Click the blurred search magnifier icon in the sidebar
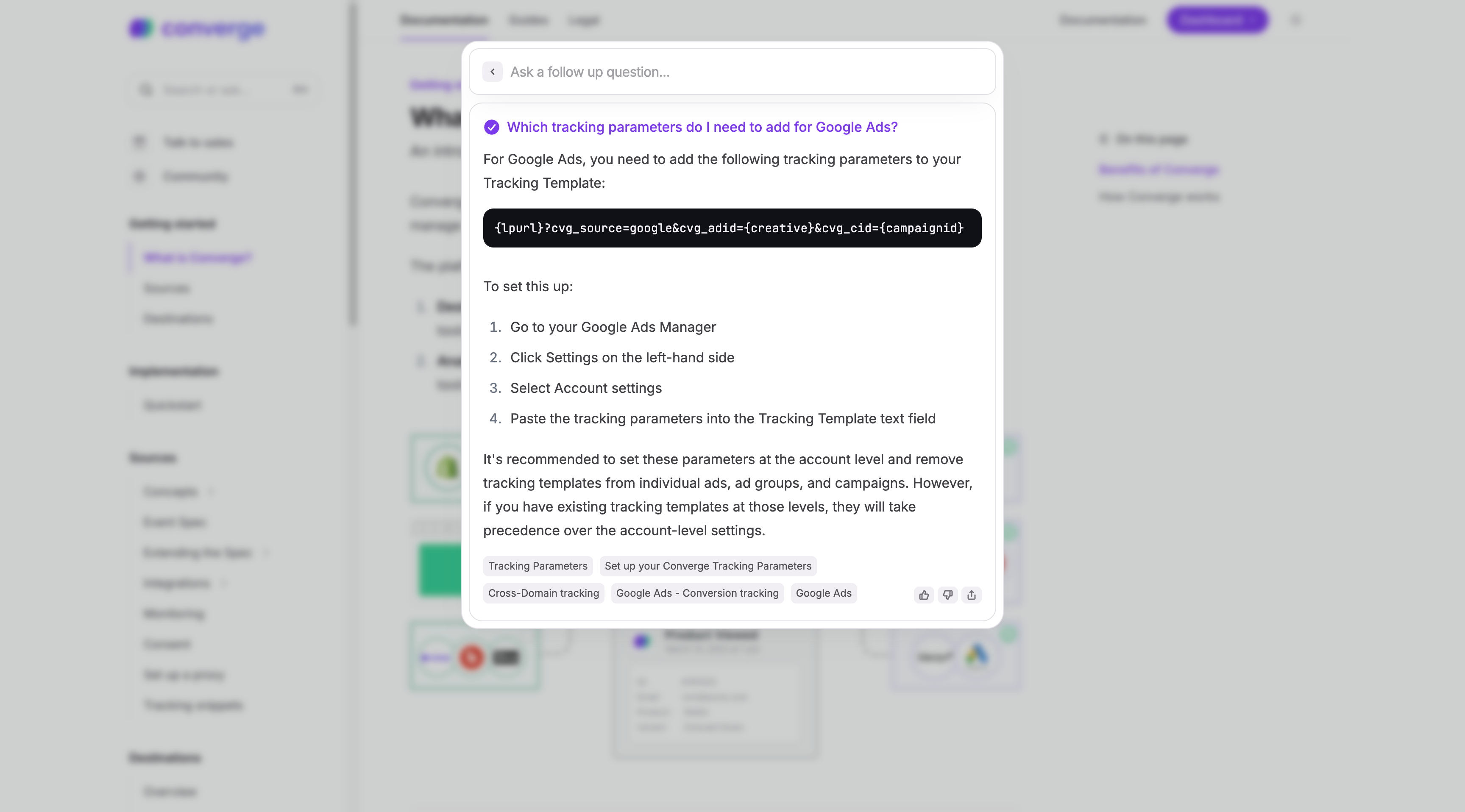 point(146,90)
